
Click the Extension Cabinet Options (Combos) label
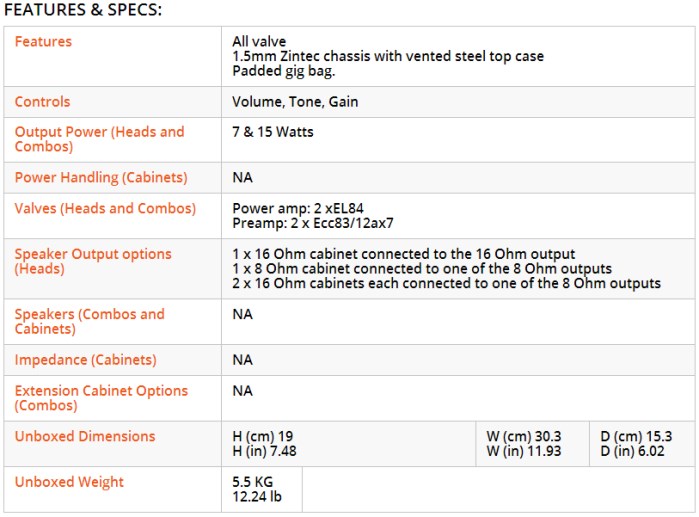[101, 398]
